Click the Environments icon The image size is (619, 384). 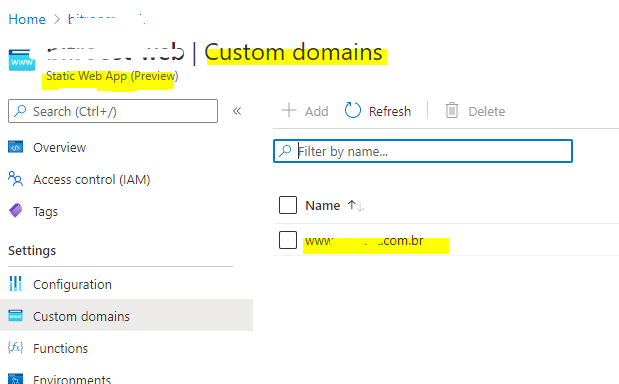15,379
